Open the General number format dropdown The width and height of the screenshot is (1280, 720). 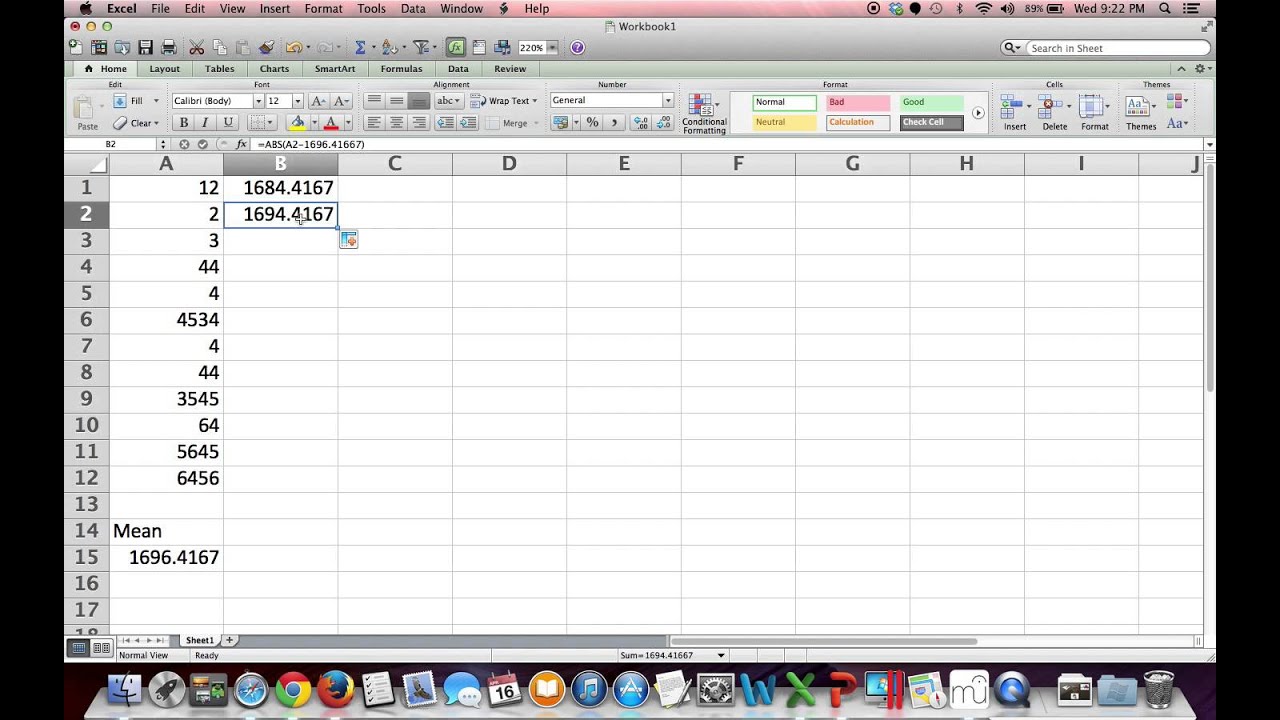tap(668, 101)
